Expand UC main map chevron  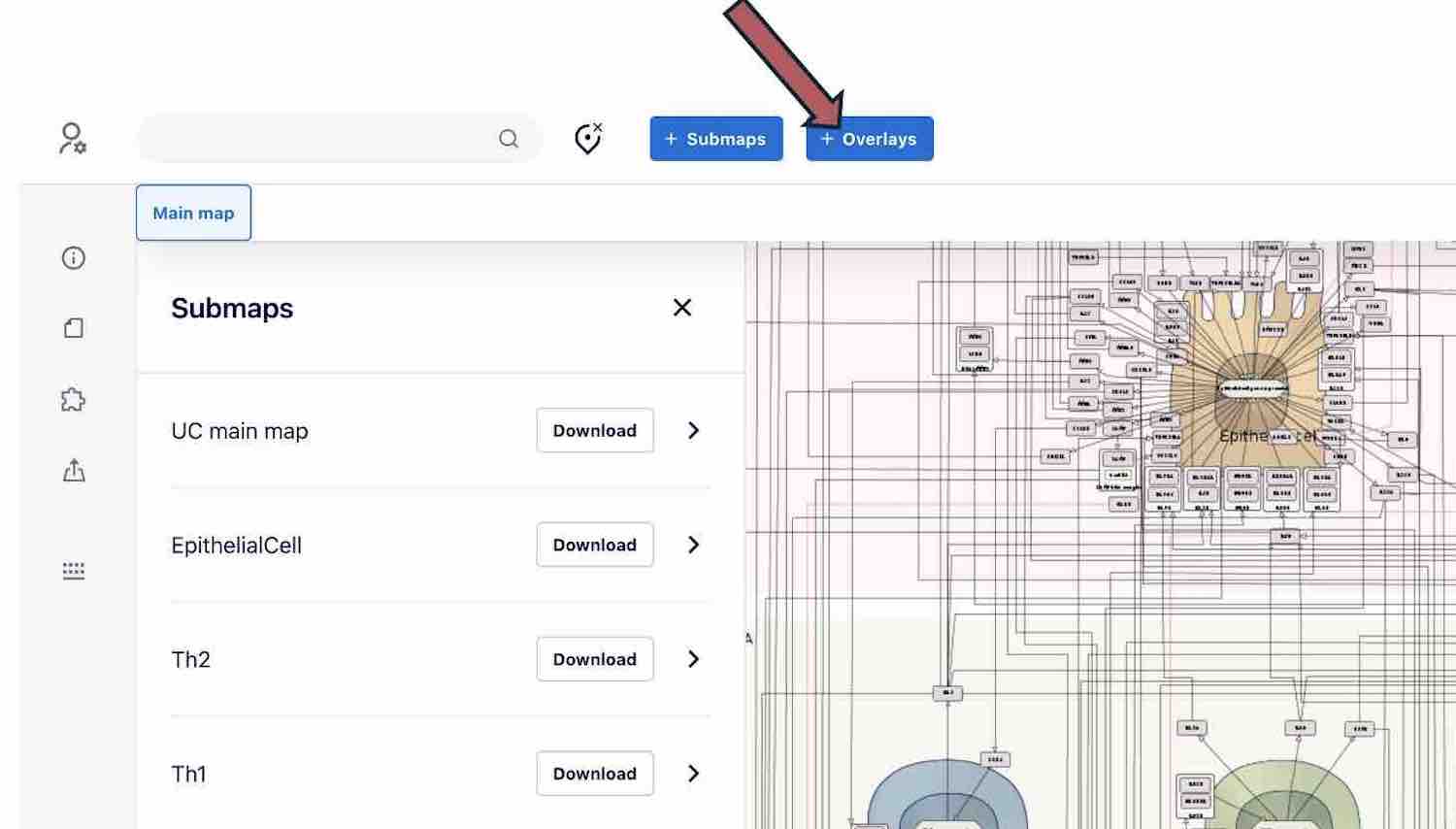coord(693,430)
